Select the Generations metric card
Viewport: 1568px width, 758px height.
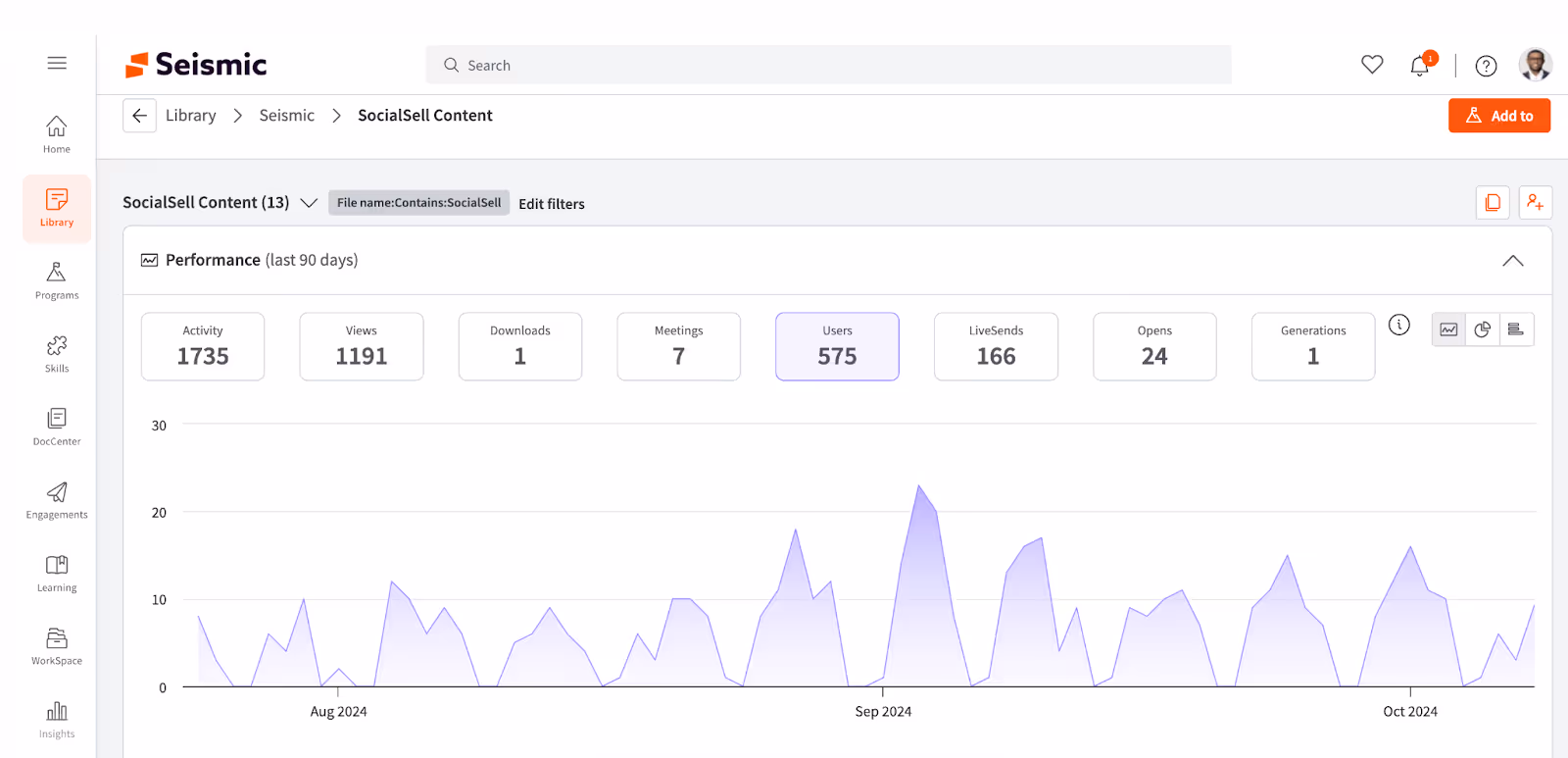pyautogui.click(x=1313, y=346)
